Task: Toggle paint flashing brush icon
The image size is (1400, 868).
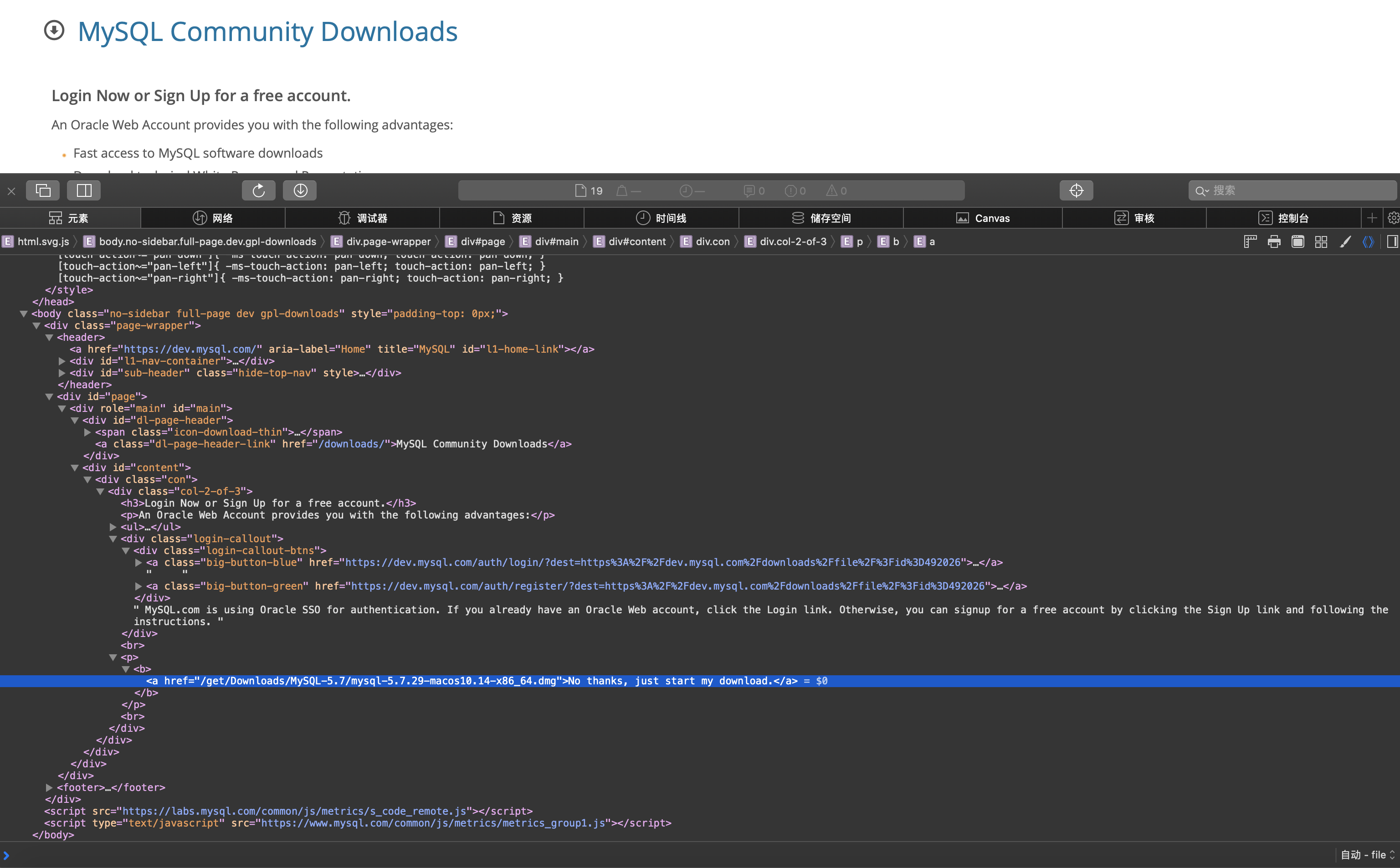Action: (x=1345, y=241)
